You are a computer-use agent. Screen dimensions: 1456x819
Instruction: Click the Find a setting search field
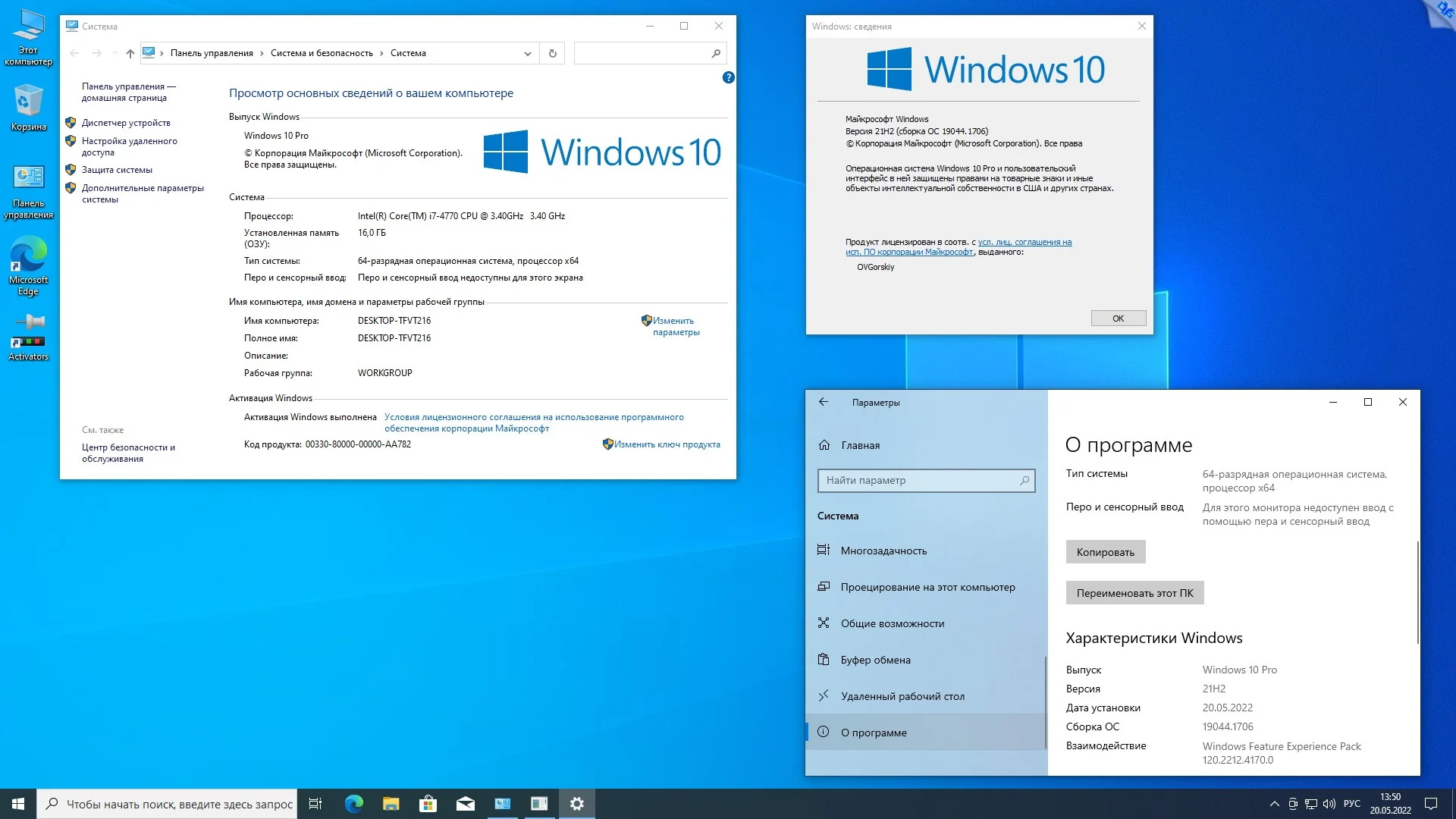[919, 480]
